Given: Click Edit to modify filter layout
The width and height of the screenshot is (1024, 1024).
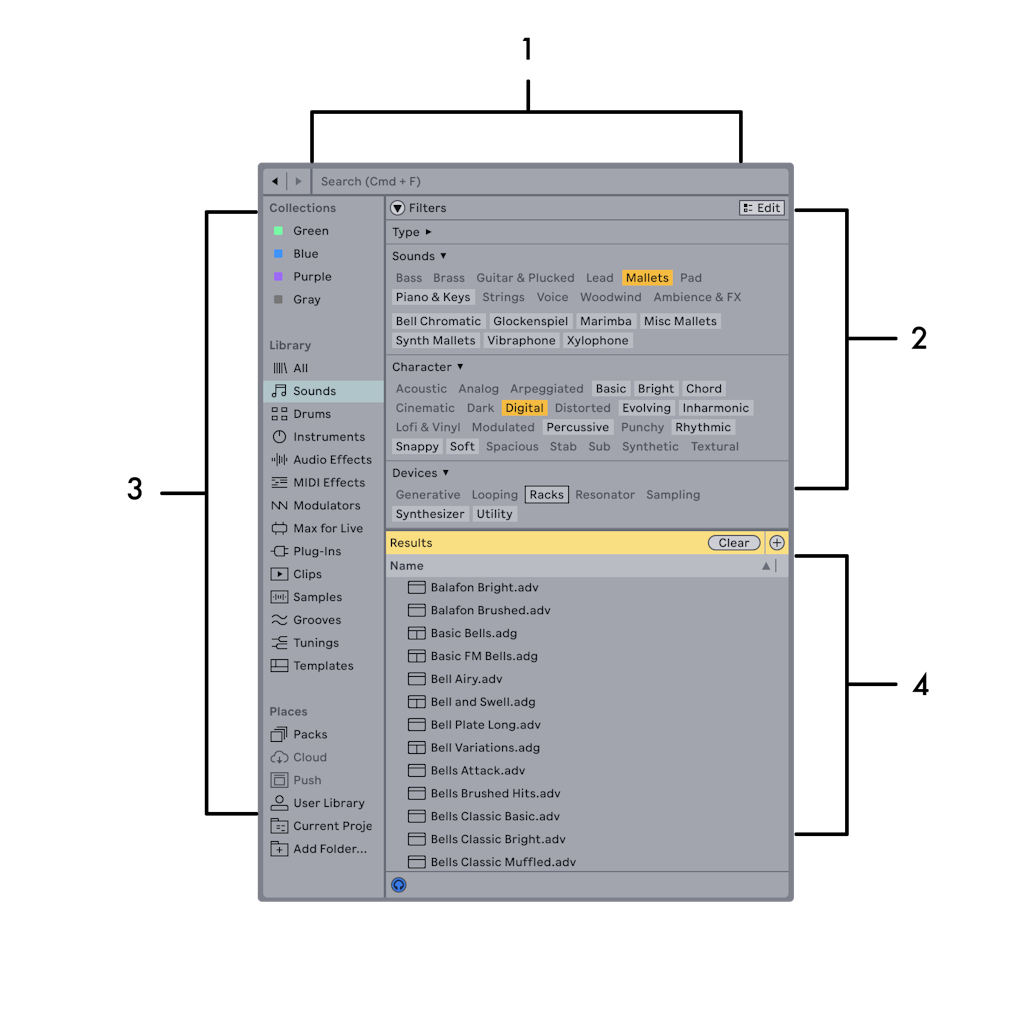Looking at the screenshot, I should [761, 208].
